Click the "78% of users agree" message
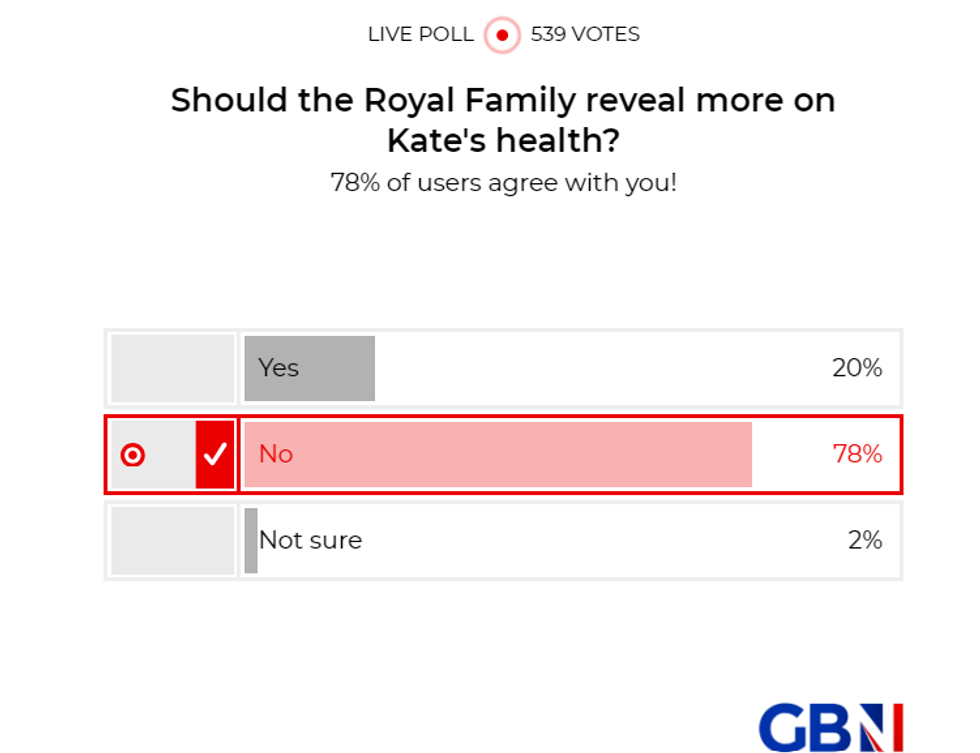The height and width of the screenshot is (753, 980). (503, 184)
